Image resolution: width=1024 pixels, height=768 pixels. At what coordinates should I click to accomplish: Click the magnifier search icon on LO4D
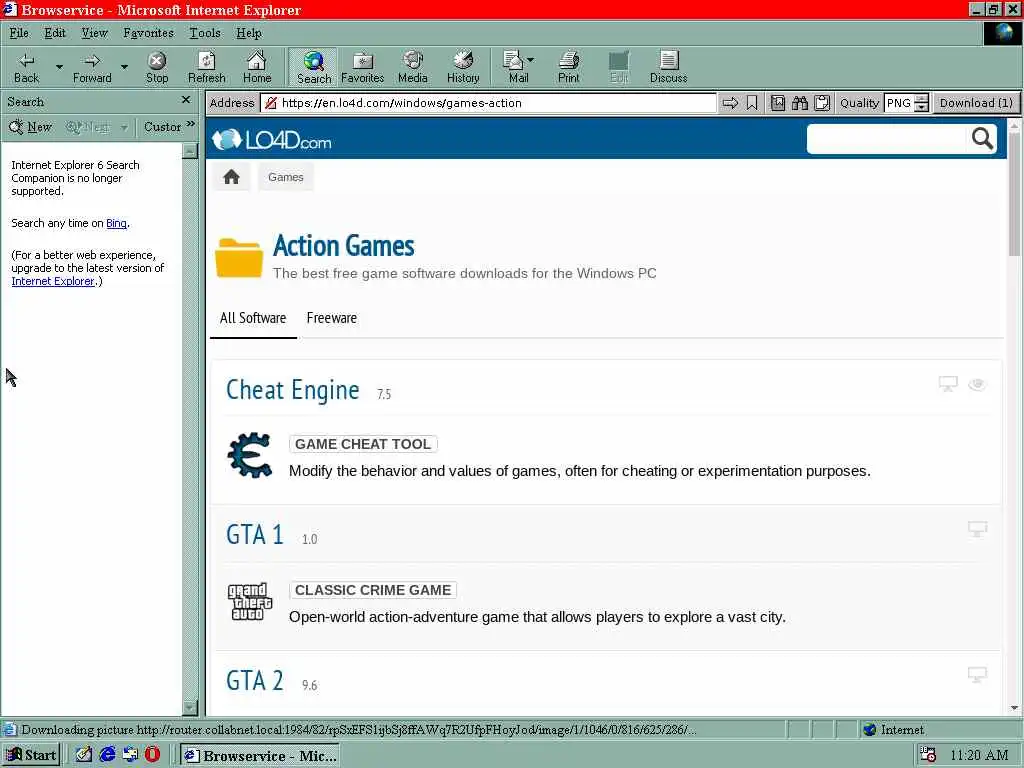[x=982, y=139]
